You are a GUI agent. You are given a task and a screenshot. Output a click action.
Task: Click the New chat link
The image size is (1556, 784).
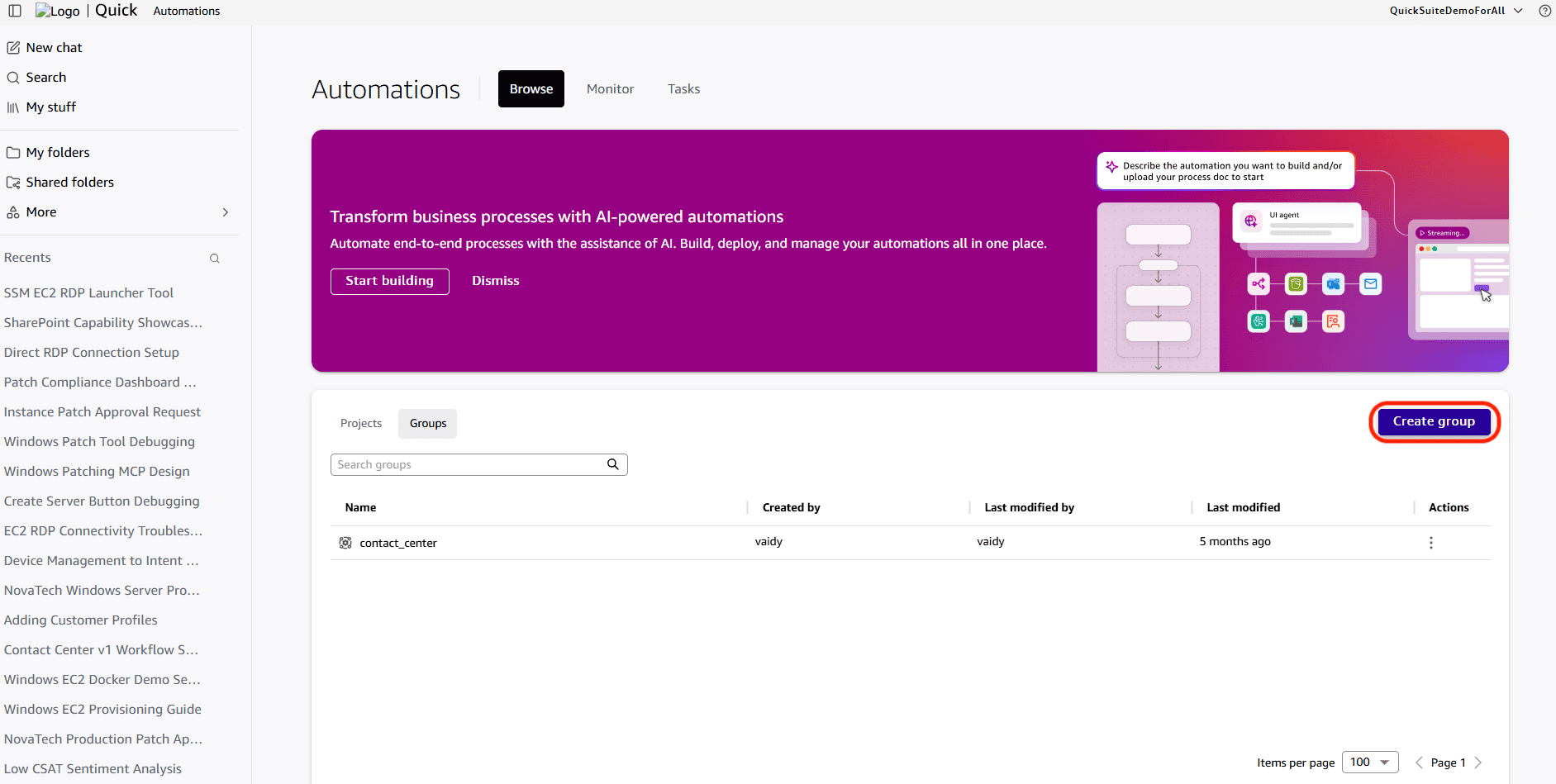pyautogui.click(x=54, y=48)
